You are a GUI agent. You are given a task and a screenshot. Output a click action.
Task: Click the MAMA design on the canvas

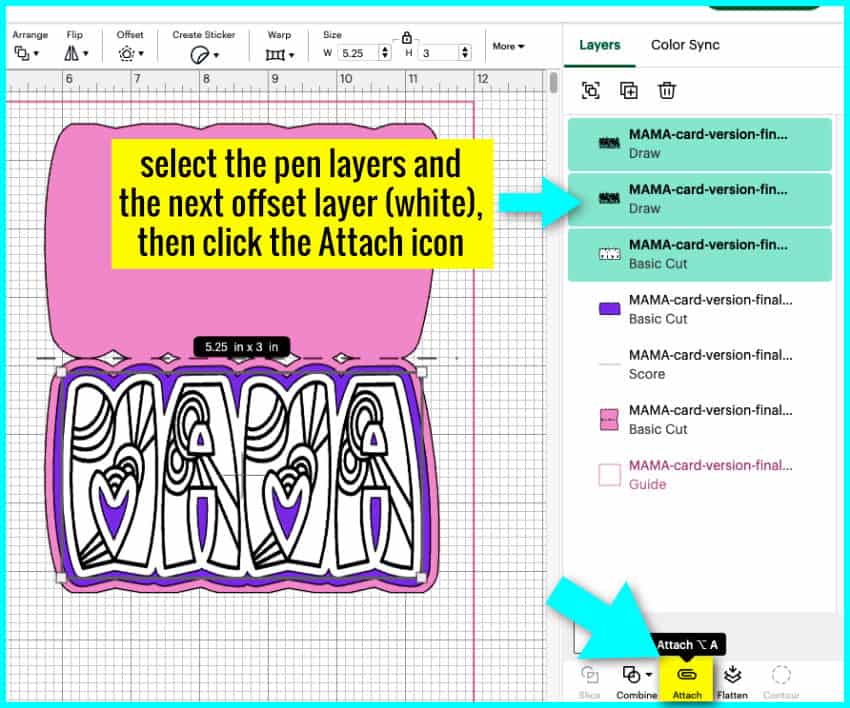(x=241, y=477)
